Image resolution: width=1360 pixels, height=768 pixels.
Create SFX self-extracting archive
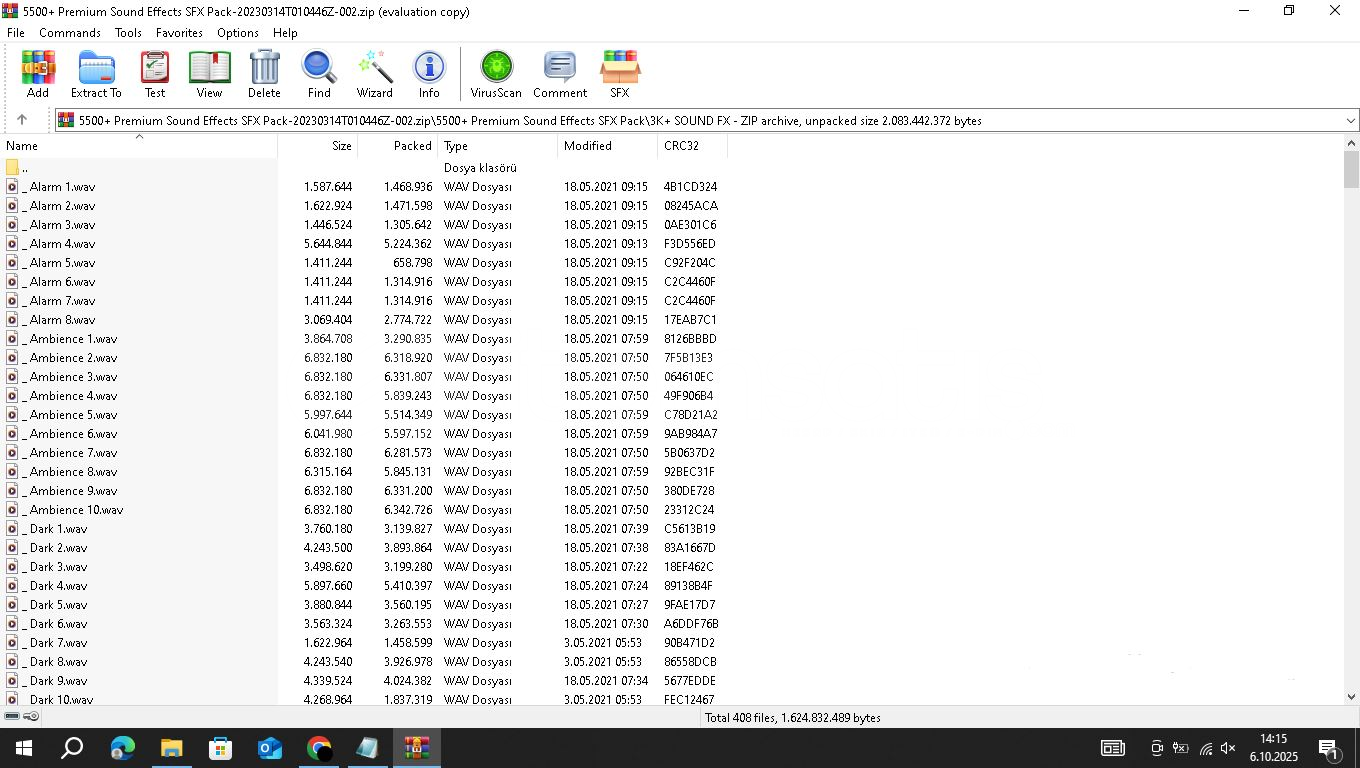click(x=620, y=74)
